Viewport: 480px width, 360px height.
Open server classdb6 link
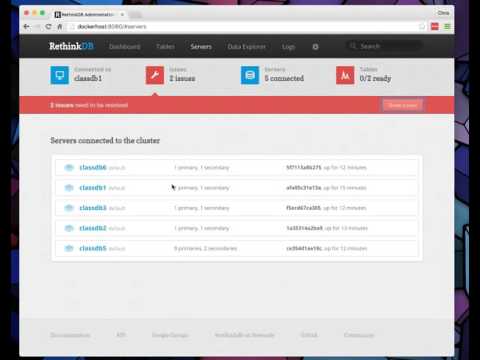[93, 167]
